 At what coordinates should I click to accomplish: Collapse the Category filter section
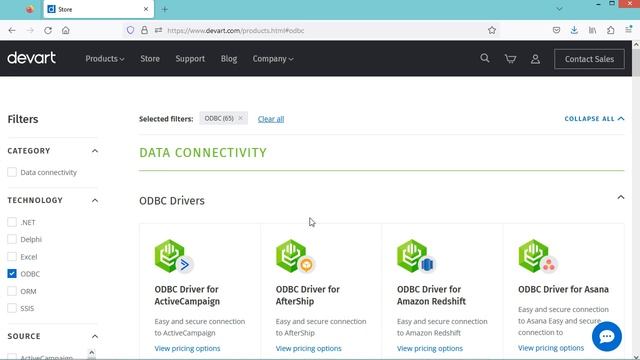point(95,151)
